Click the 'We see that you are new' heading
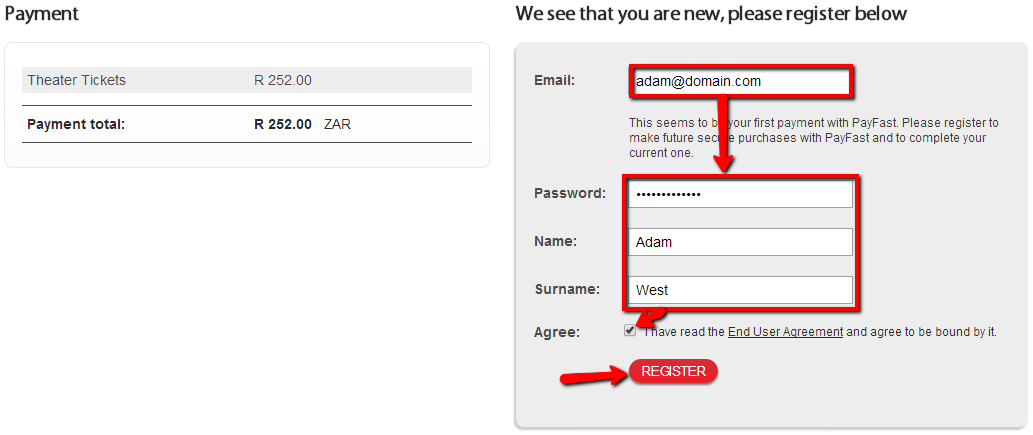The image size is (1033, 435). 711,13
